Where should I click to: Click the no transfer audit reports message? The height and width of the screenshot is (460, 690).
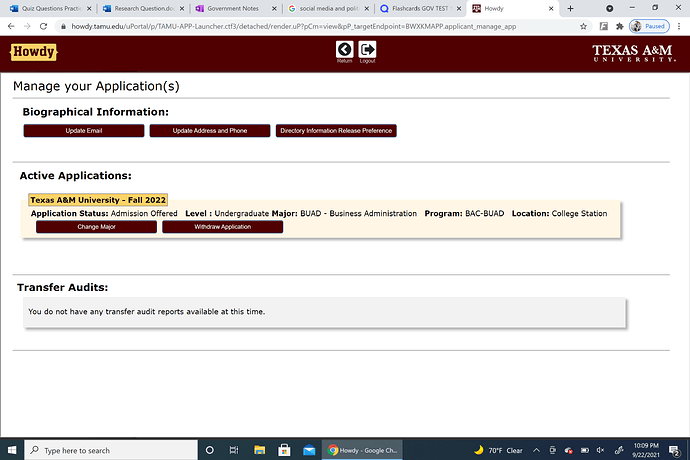pyautogui.click(x=147, y=312)
